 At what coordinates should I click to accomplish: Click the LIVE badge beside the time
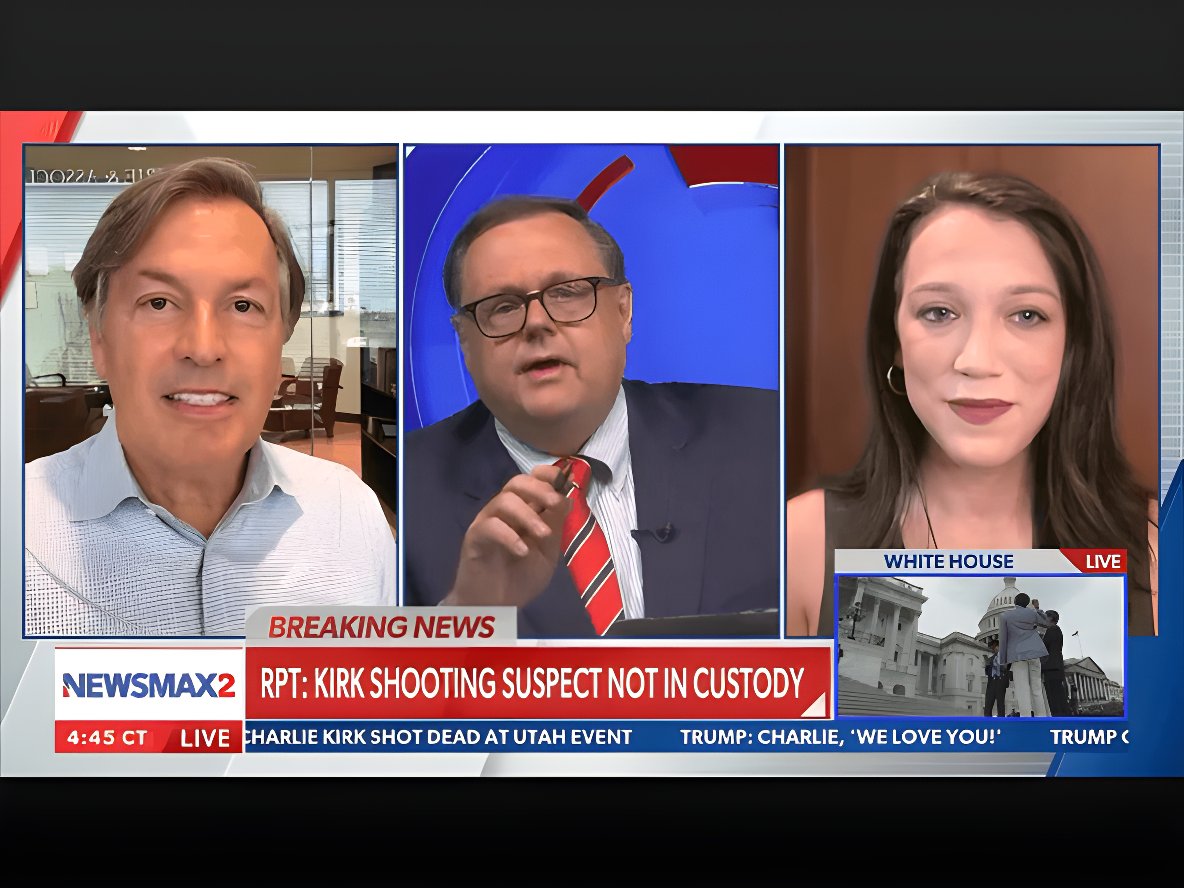pos(205,738)
